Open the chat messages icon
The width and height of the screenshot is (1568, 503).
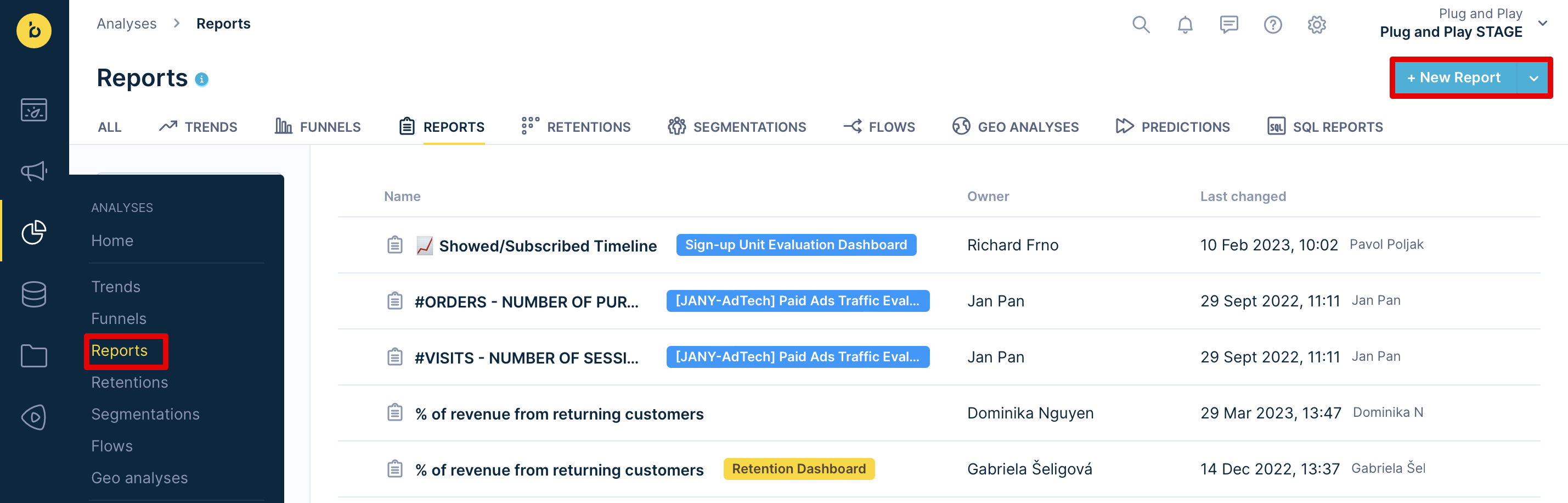point(1228,25)
